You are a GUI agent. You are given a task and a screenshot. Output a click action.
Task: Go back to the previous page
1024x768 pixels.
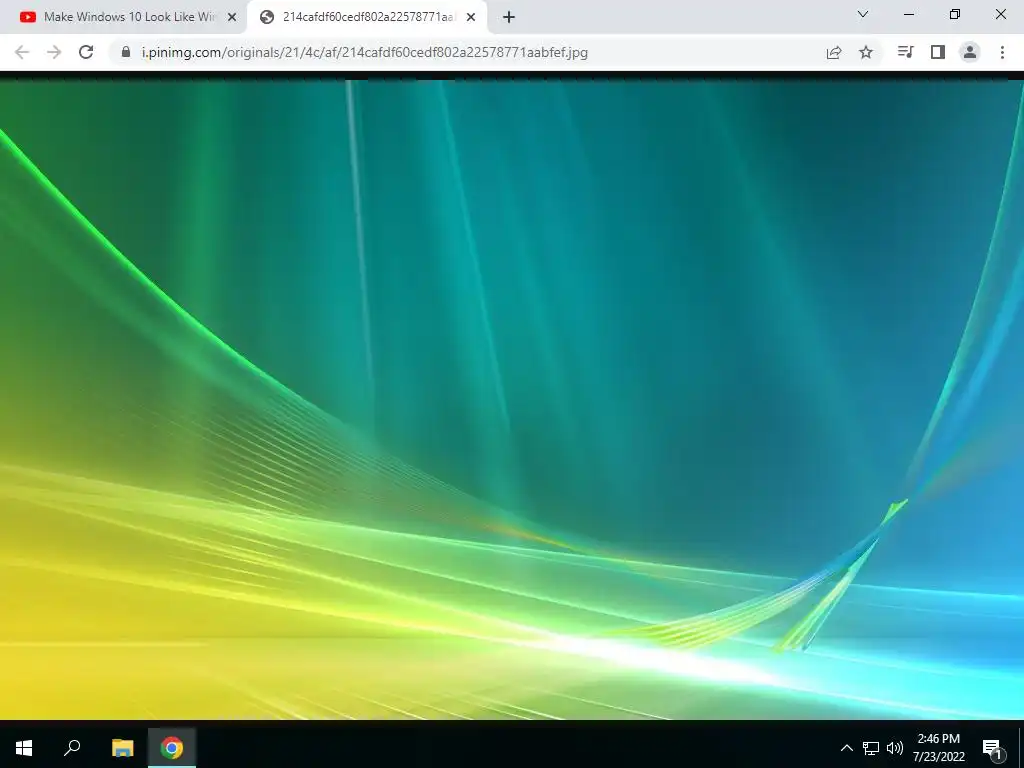pyautogui.click(x=22, y=52)
